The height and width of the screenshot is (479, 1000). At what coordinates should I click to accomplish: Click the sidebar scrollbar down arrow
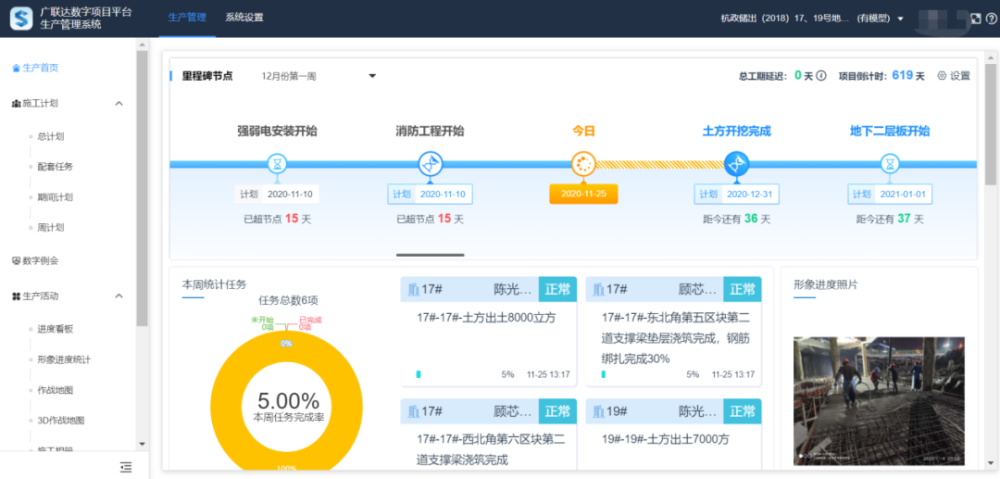(142, 445)
